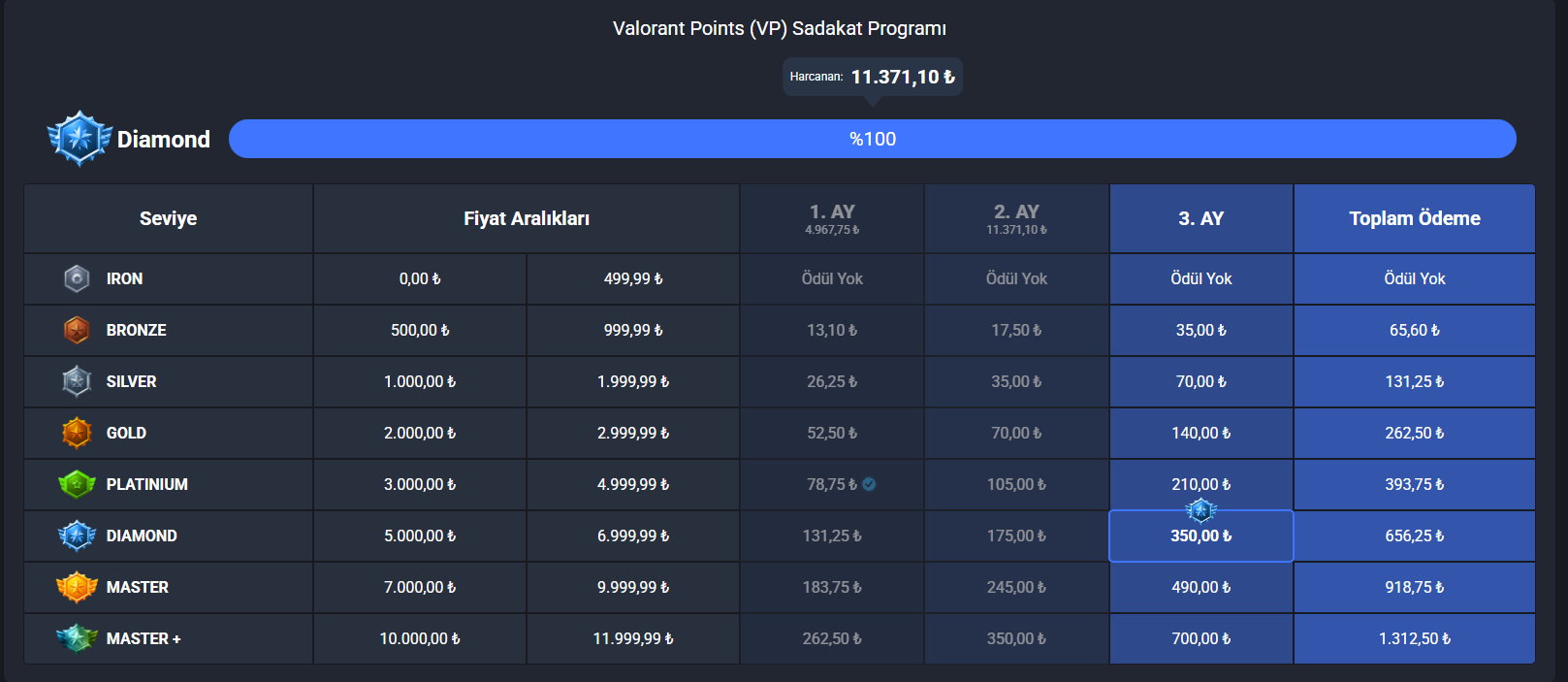Click the 1.312,50 ₺ total payment cell
Screen dimensions: 1568x682
click(1415, 638)
